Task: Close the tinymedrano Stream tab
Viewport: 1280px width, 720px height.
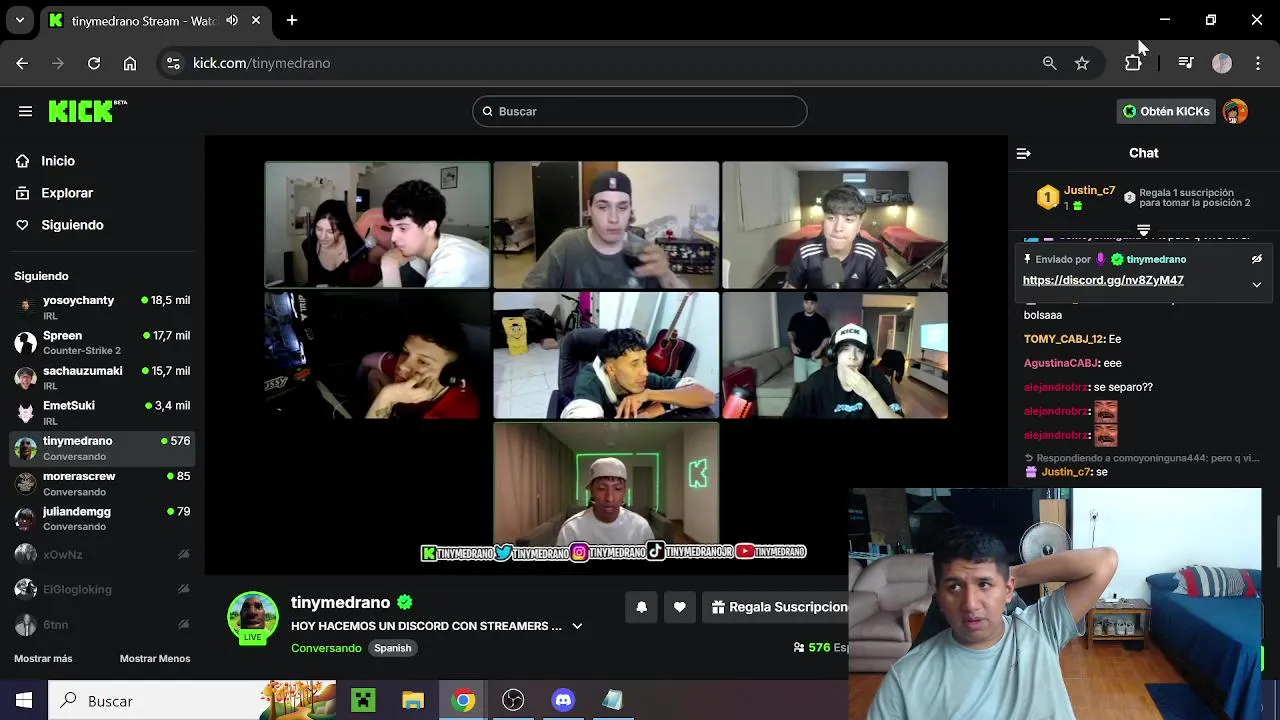Action: [256, 20]
